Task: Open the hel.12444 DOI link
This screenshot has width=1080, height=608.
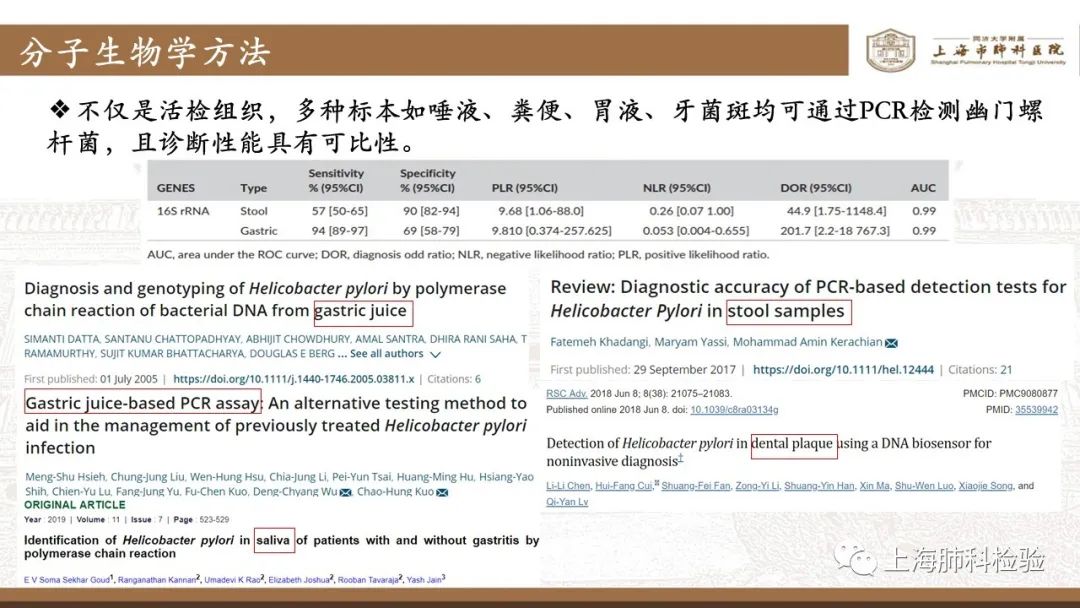Action: click(x=843, y=370)
